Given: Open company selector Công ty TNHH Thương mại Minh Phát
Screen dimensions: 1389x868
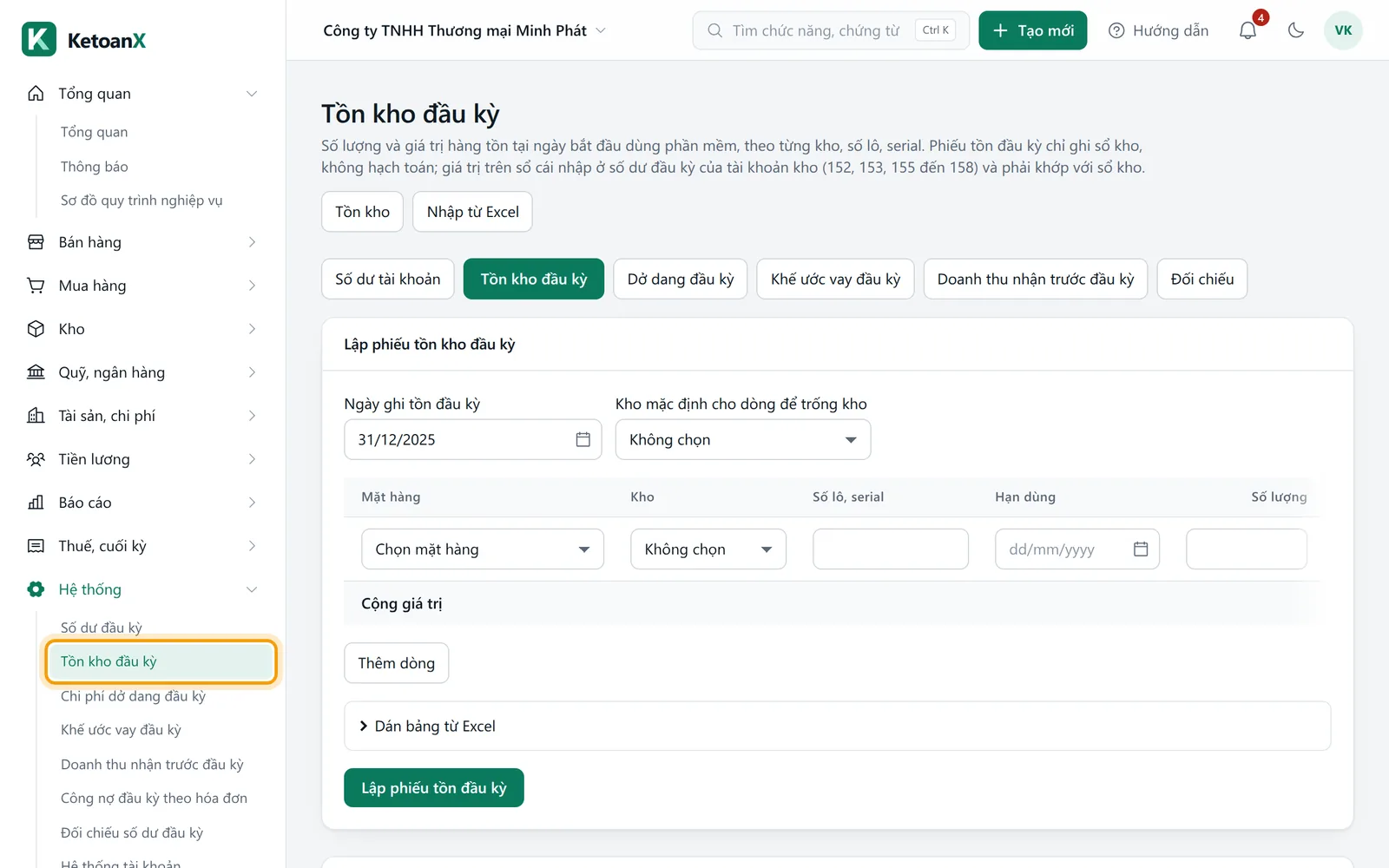Looking at the screenshot, I should coord(464,30).
